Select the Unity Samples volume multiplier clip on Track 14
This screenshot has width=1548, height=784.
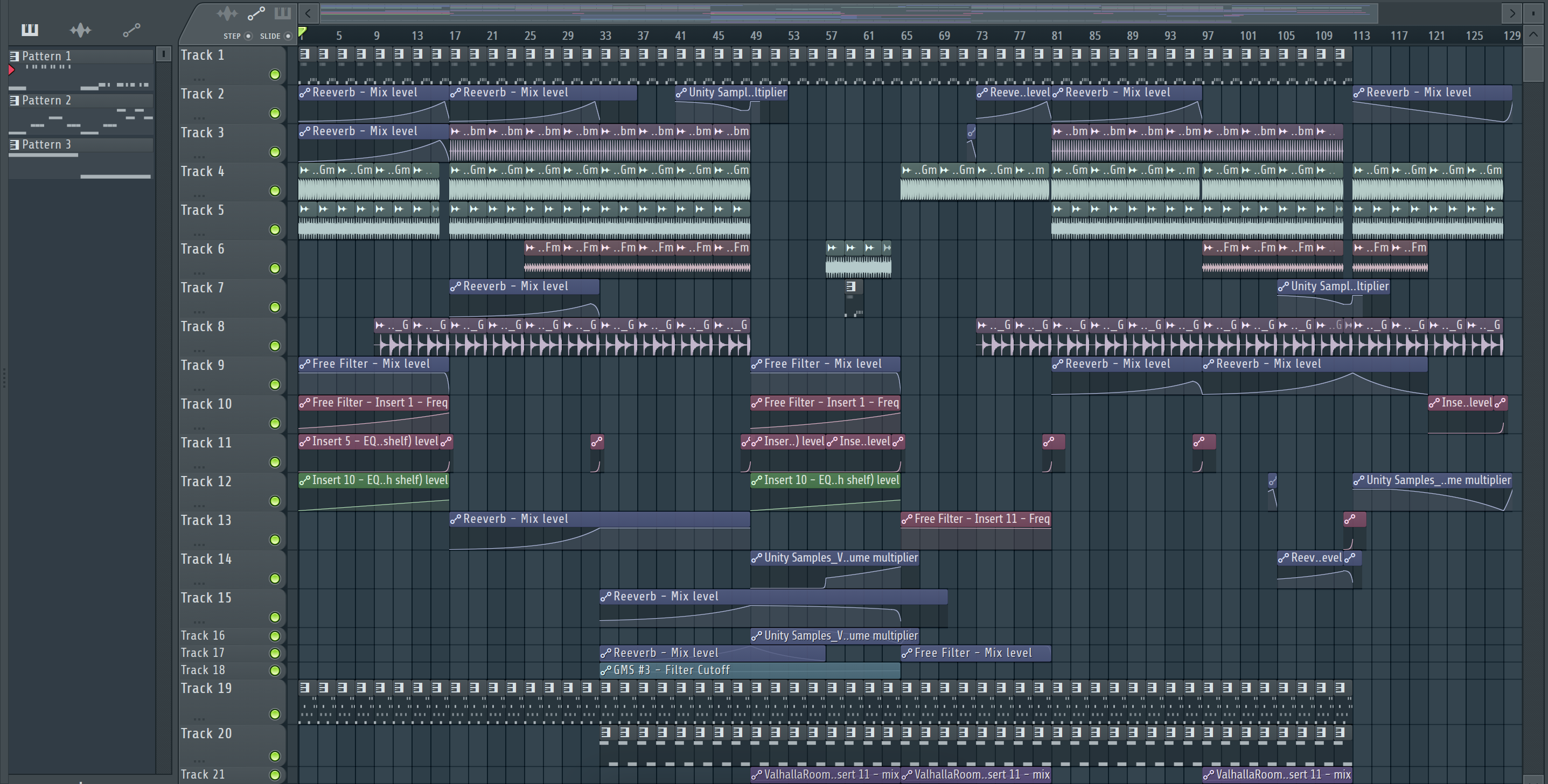pos(835,570)
